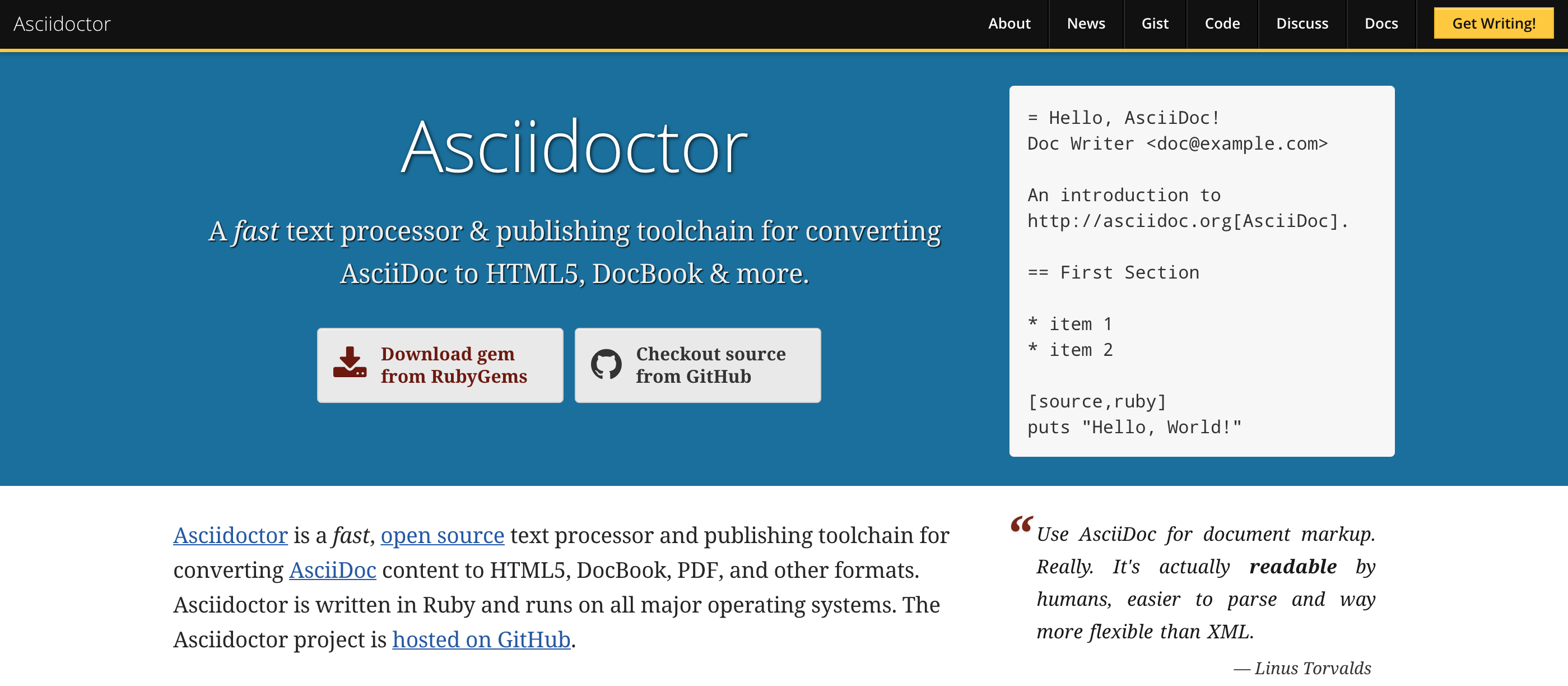The width and height of the screenshot is (1568, 686).
Task: Click the 'An introduction to' code line
Action: pyautogui.click(x=1124, y=195)
